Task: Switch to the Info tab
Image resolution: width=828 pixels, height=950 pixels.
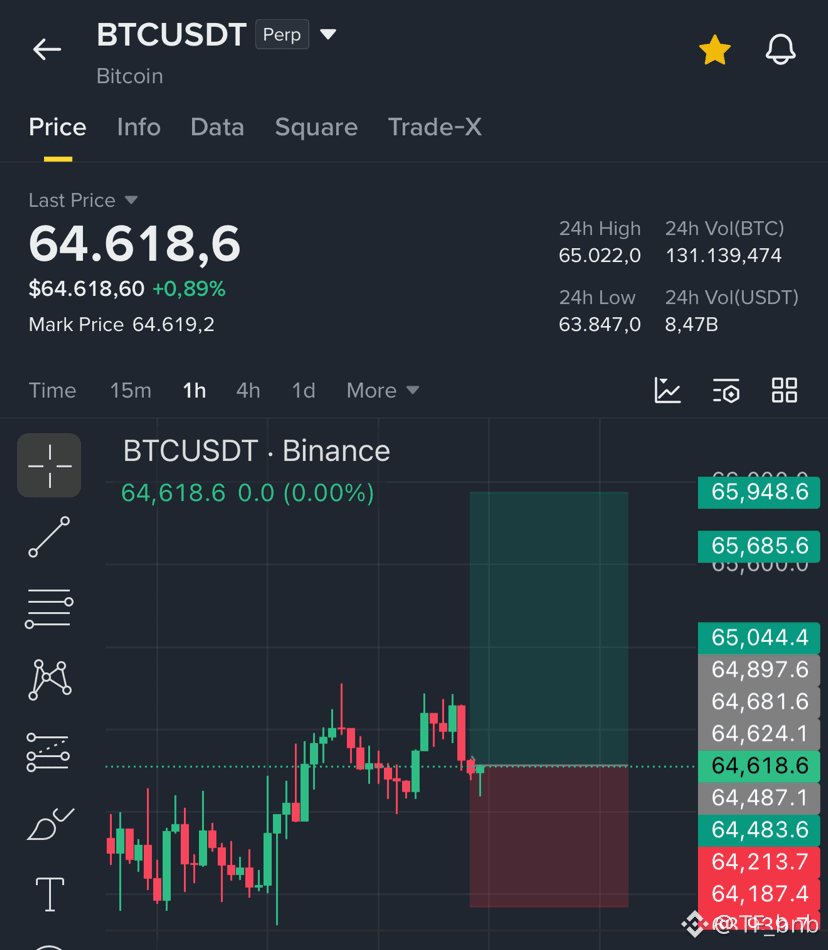Action: (139, 127)
